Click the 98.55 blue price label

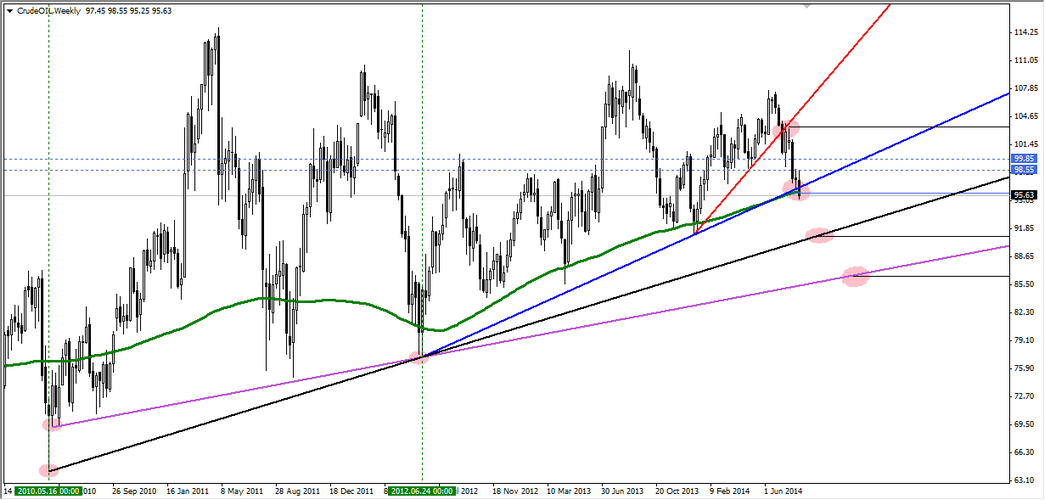(1022, 170)
